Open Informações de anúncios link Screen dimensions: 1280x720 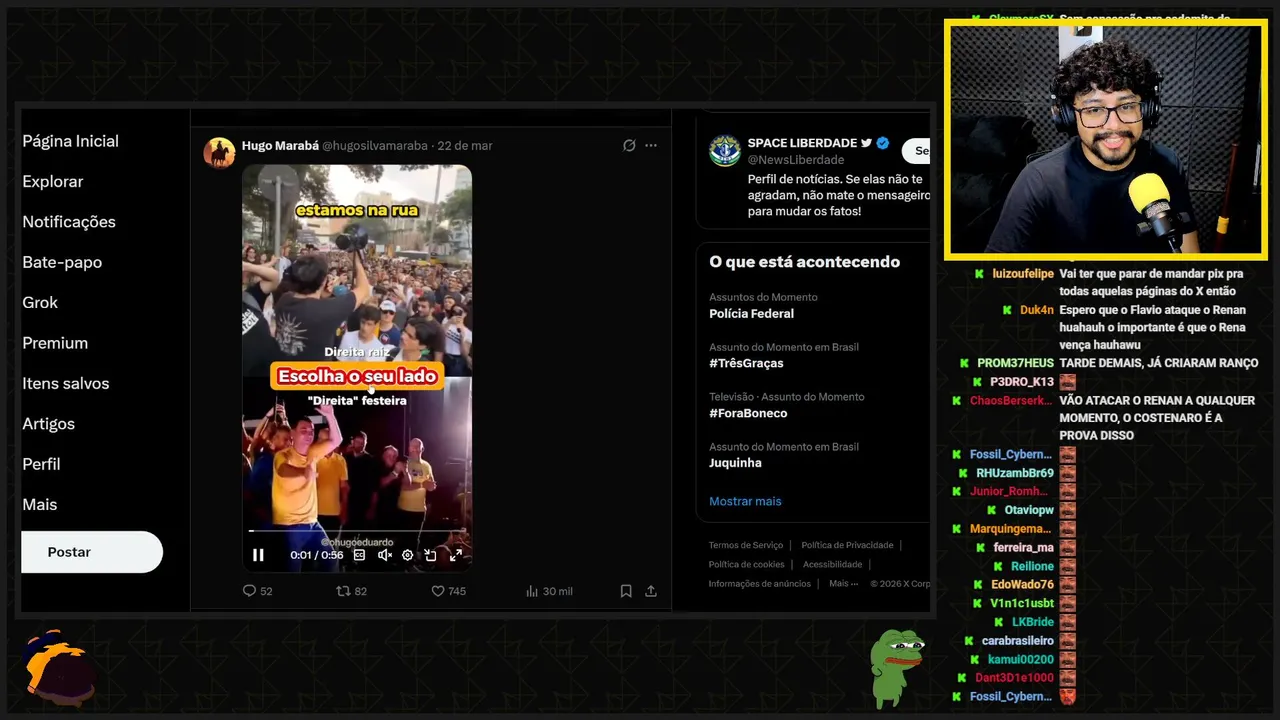760,583
